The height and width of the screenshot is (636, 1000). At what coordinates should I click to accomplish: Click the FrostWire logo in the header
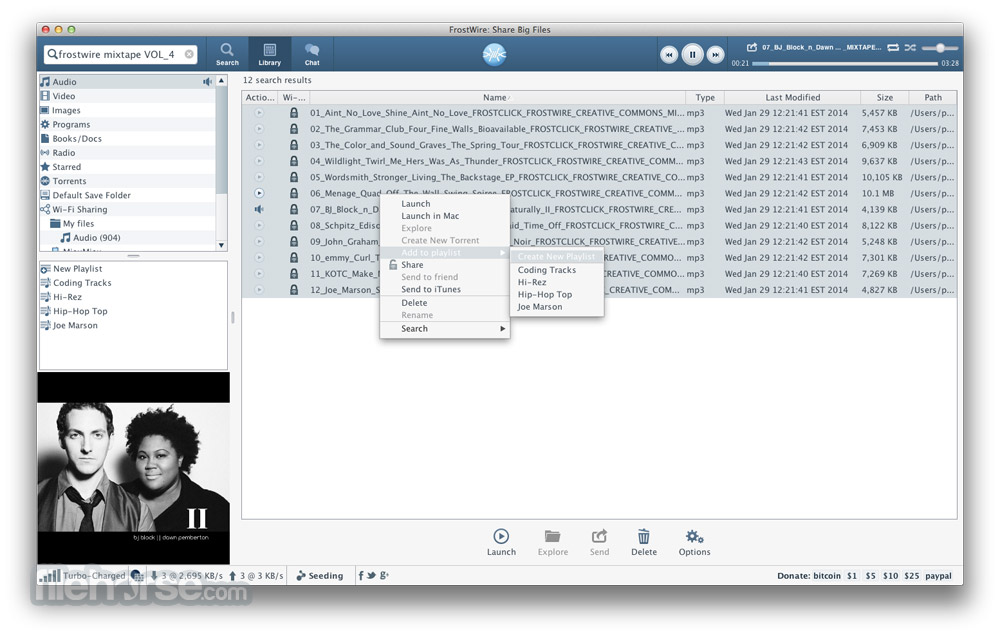tap(494, 55)
